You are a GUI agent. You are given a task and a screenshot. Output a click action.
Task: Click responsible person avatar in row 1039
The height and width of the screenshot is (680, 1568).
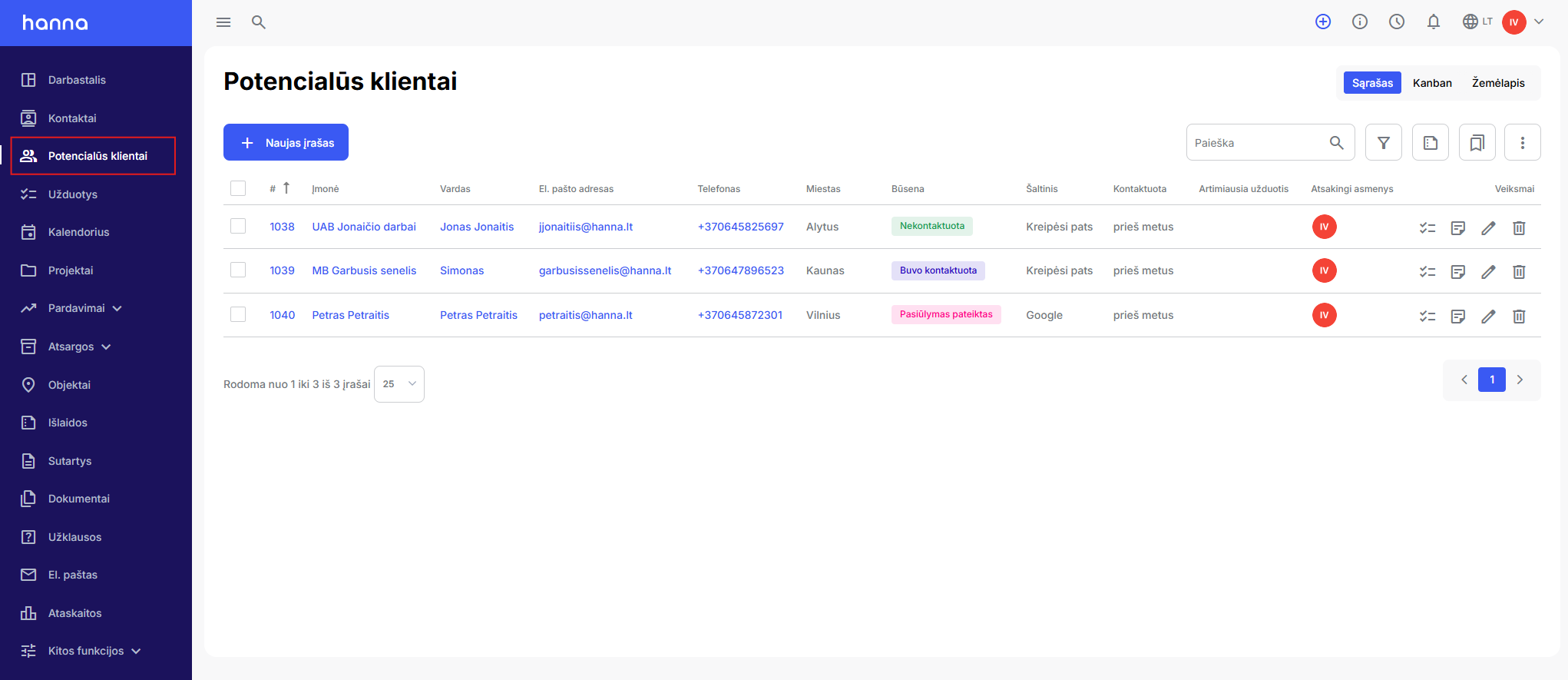coord(1324,270)
